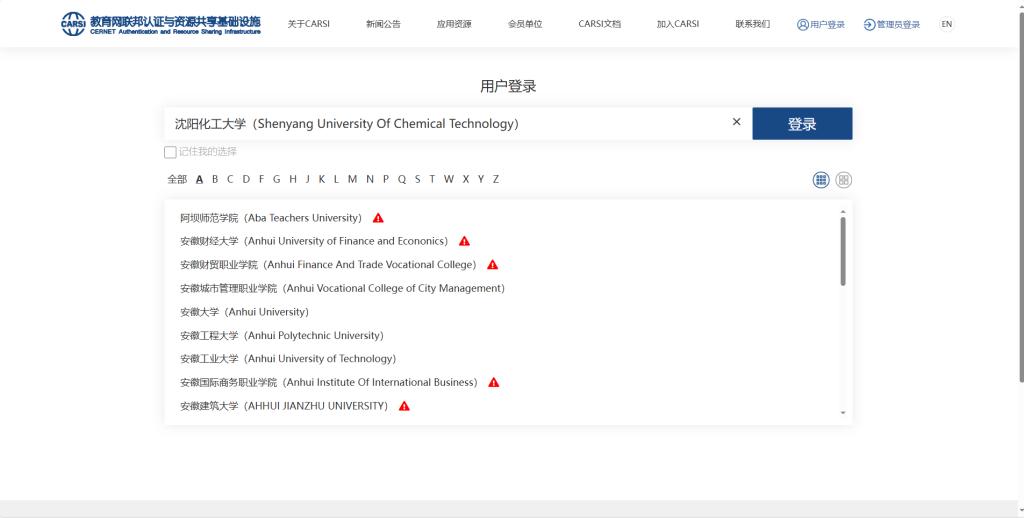Open CARSI文档 menu item
Screen dimensions: 1024x518
[600, 24]
